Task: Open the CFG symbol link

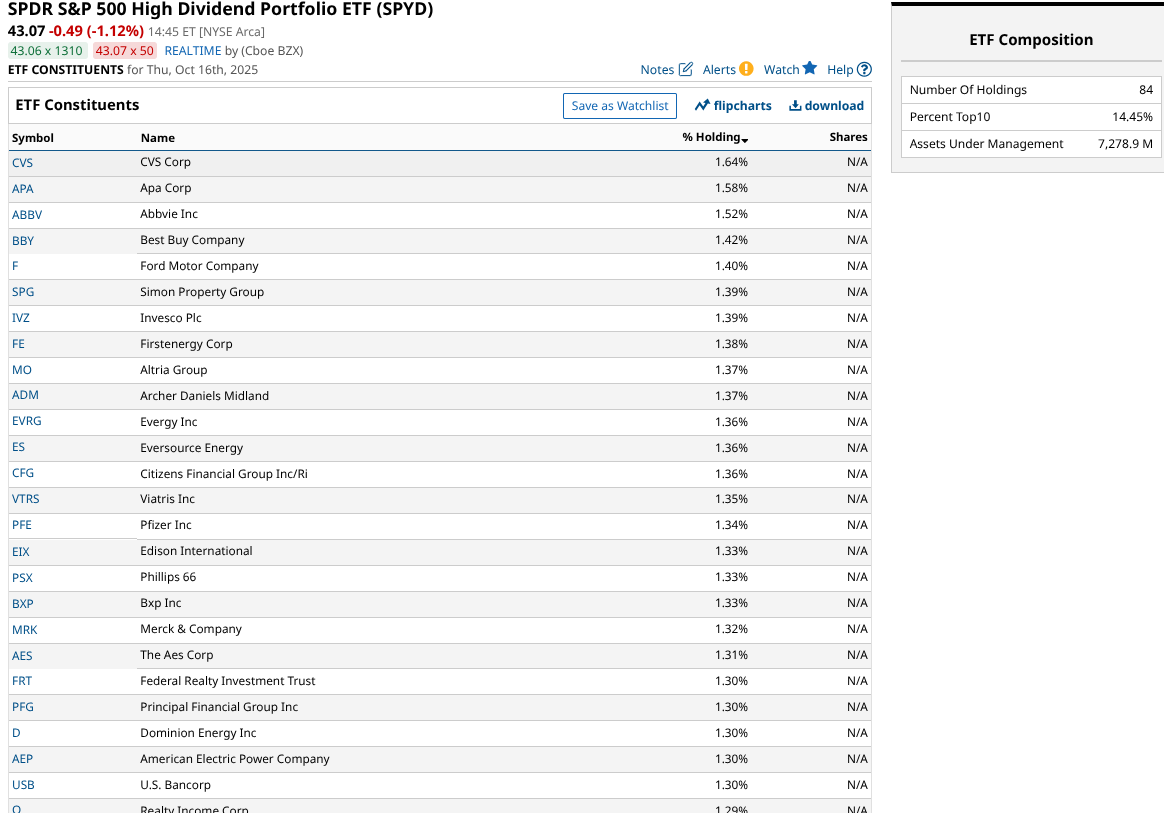Action: (23, 473)
